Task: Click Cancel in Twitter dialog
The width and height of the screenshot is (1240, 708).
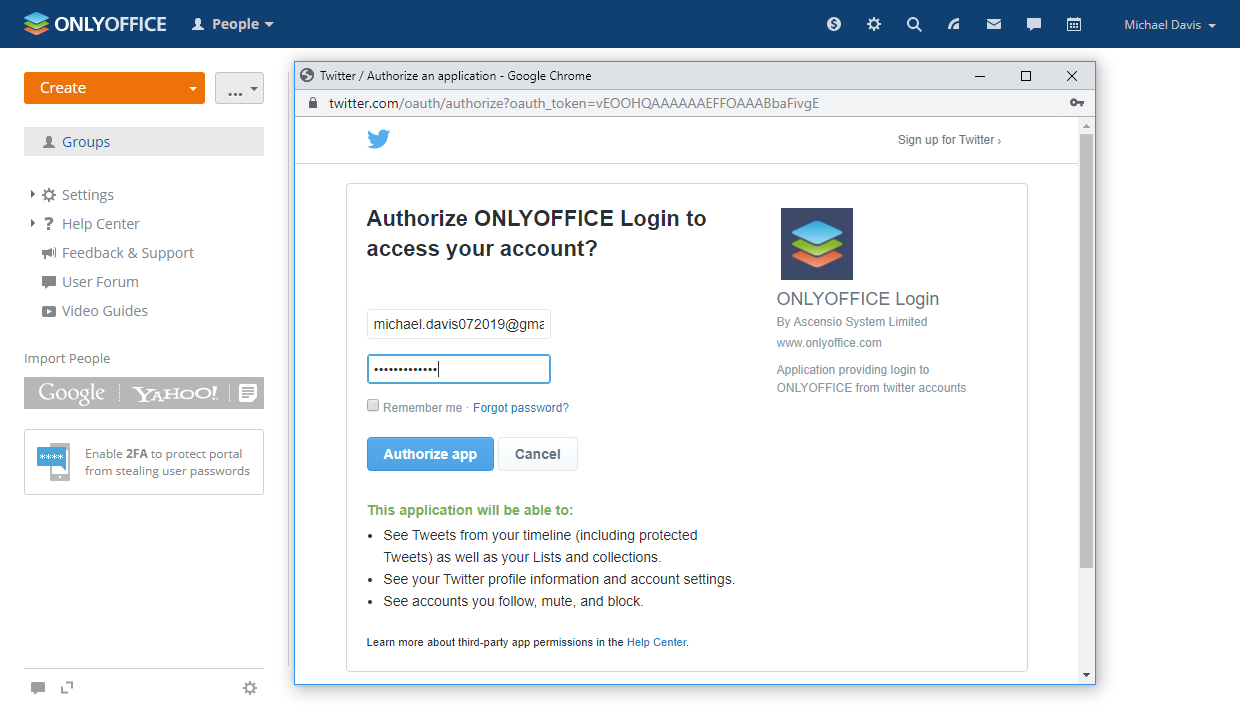Action: (x=538, y=454)
